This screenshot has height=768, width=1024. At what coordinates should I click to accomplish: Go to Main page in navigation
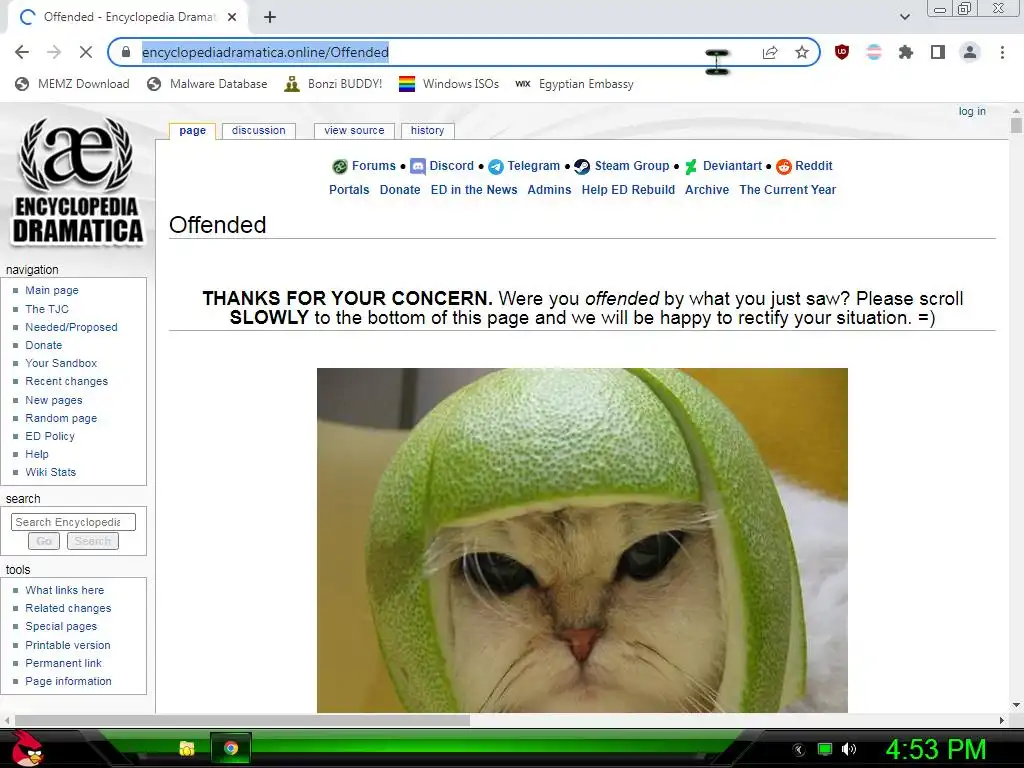click(x=52, y=290)
